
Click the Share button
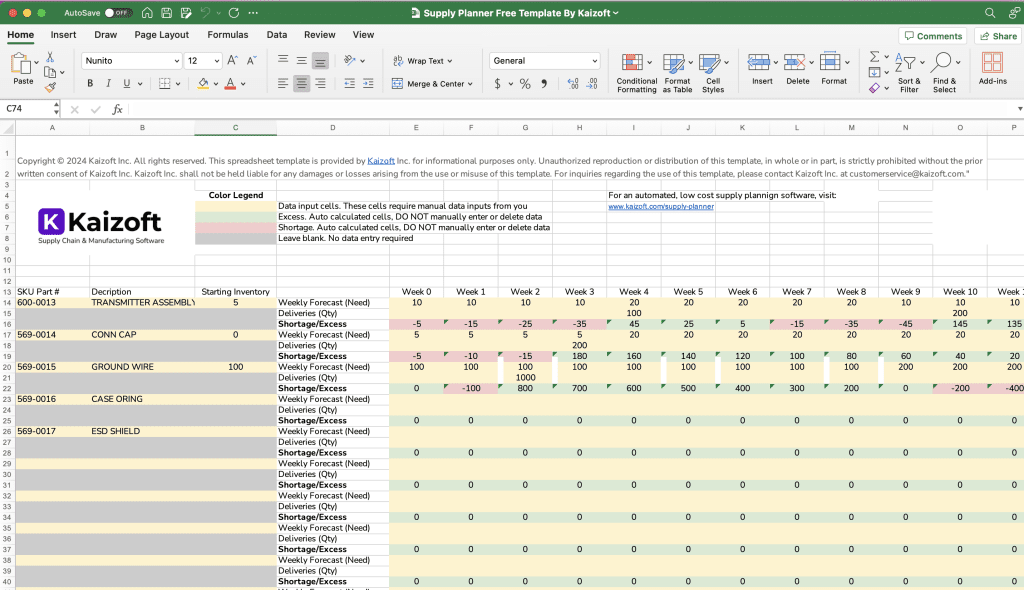pyautogui.click(x=996, y=35)
